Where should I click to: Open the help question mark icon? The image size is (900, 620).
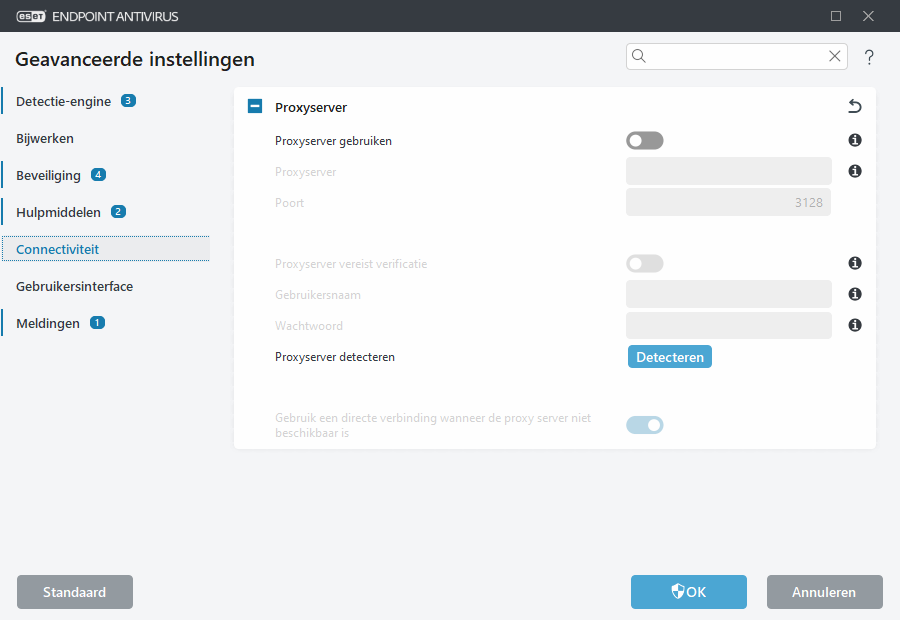pyautogui.click(x=869, y=57)
